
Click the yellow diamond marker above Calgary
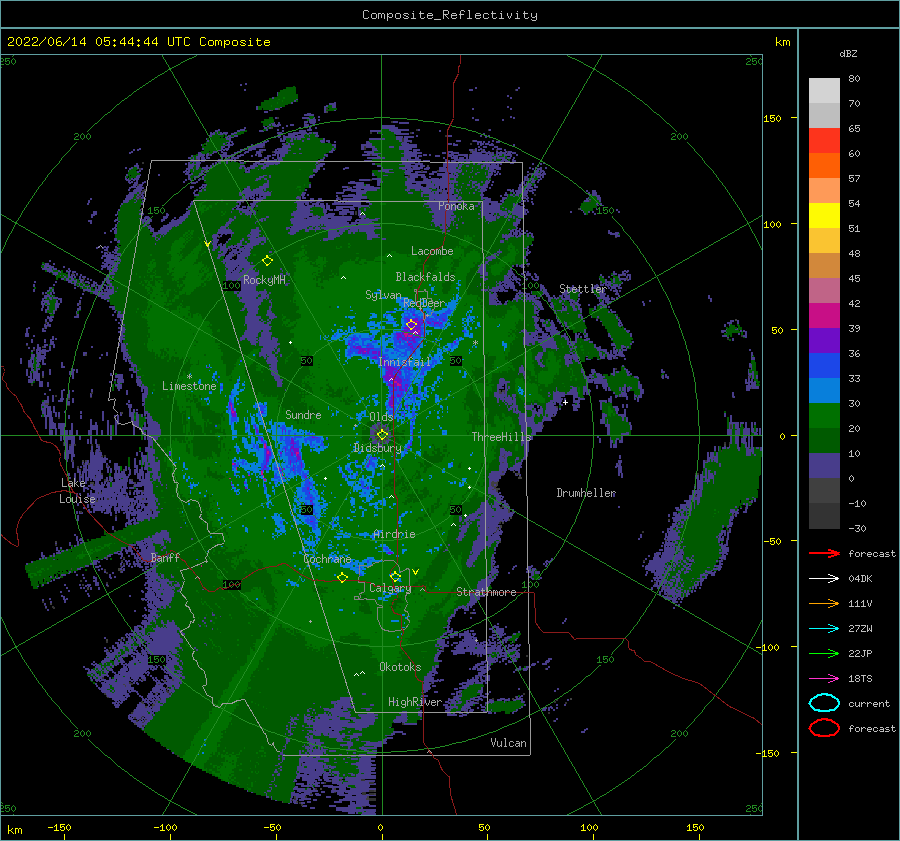coord(395,576)
